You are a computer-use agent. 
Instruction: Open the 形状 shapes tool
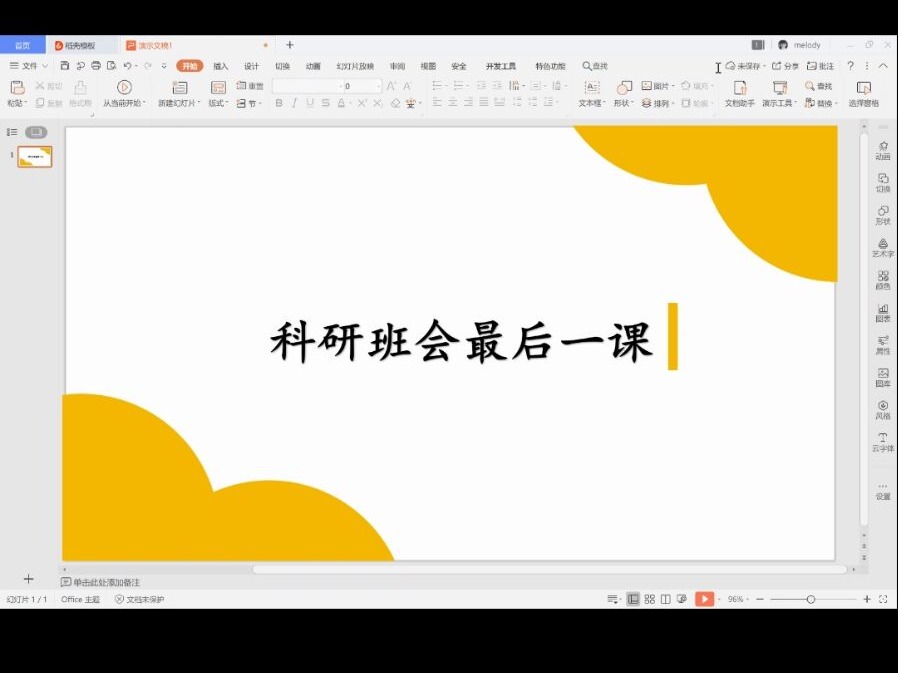tap(624, 88)
